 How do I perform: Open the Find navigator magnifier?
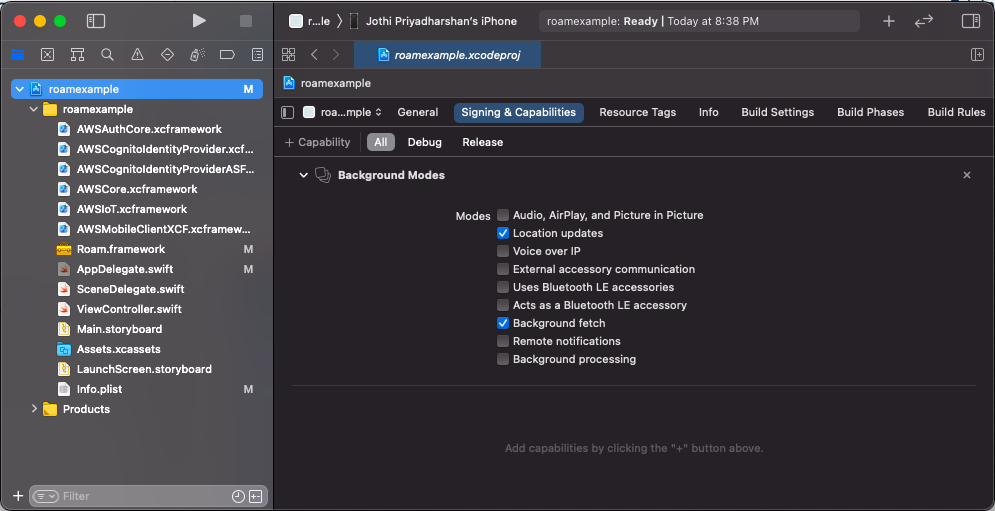107,55
